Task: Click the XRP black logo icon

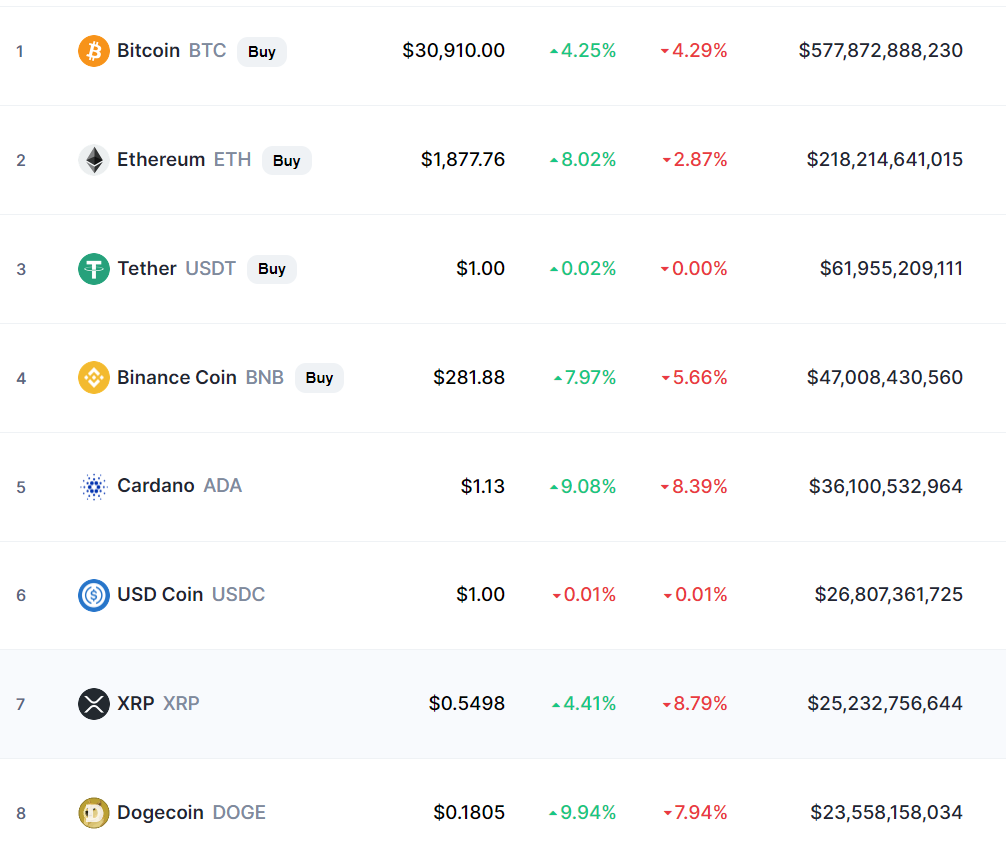Action: tap(94, 704)
